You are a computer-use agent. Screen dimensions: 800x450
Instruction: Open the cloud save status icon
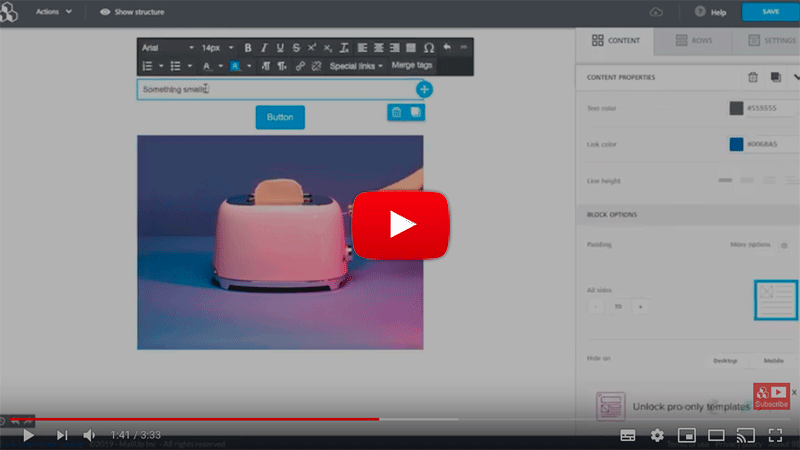pyautogui.click(x=656, y=12)
